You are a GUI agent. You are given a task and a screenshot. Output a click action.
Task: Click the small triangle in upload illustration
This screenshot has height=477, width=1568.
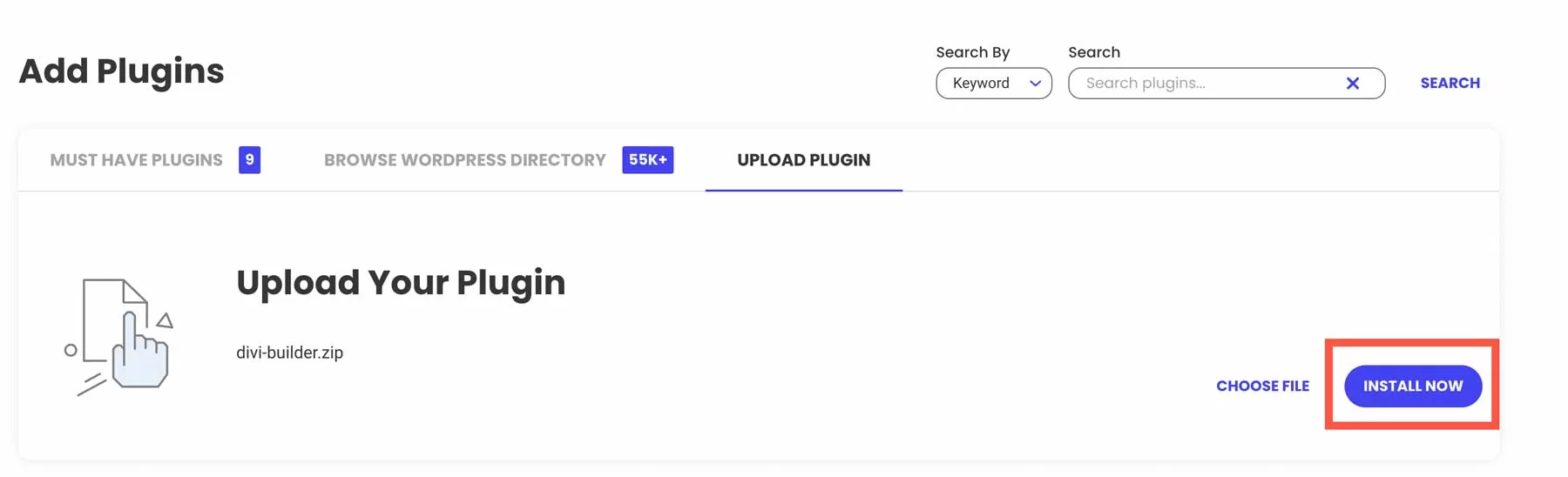165,321
